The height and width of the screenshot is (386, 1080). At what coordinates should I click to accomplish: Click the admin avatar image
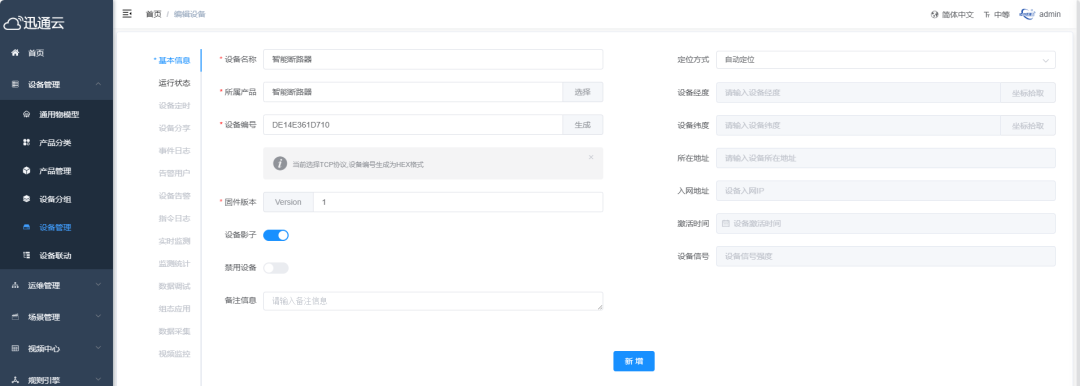tap(1027, 14)
